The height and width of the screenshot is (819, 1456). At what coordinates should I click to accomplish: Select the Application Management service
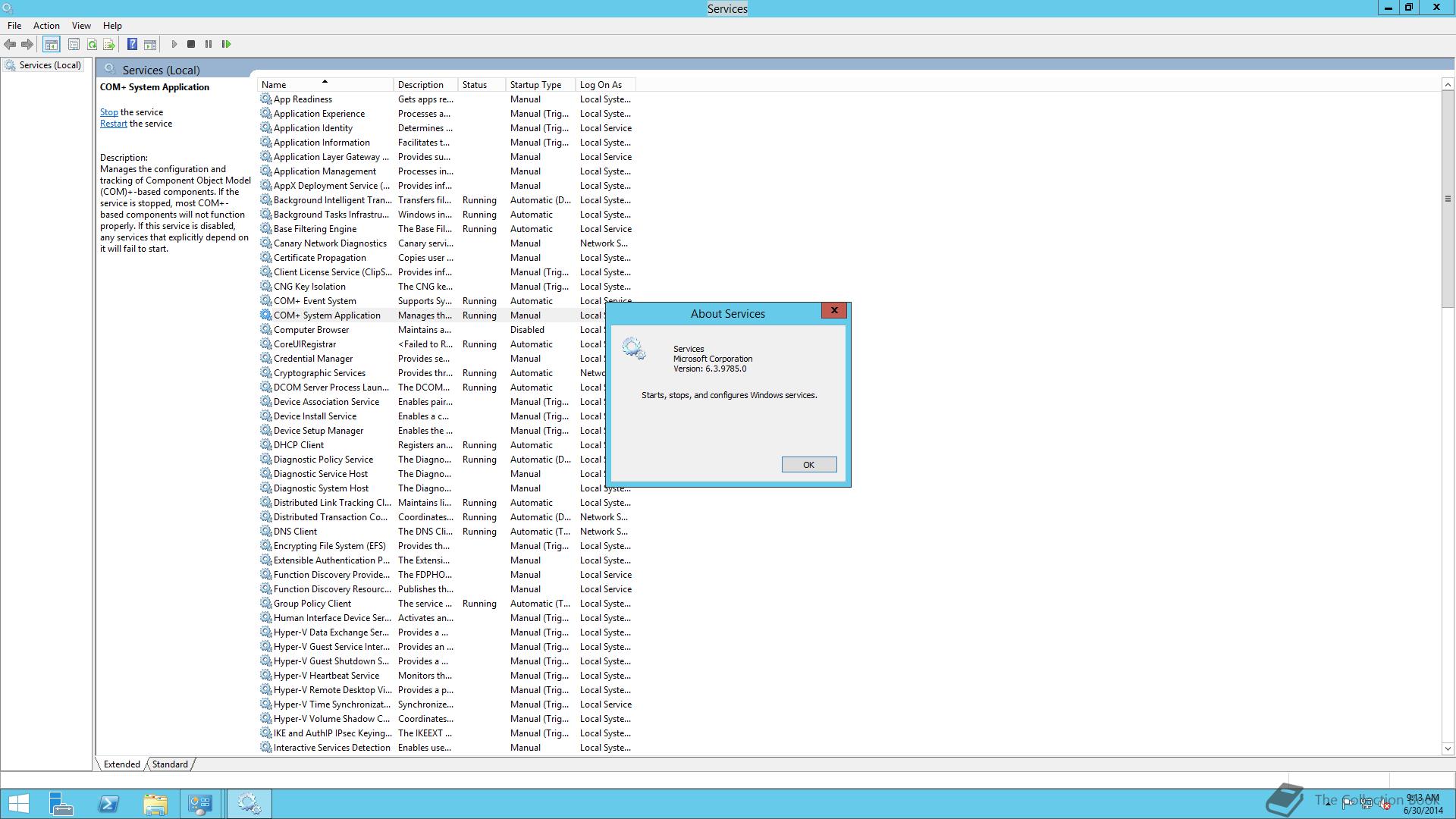[446, 171]
